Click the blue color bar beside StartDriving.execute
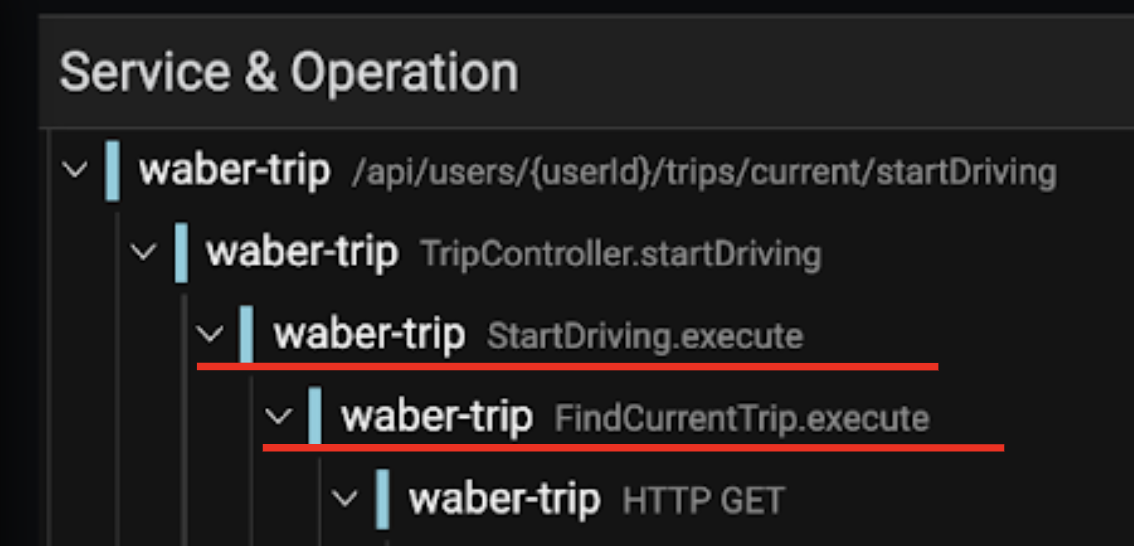 coord(247,334)
